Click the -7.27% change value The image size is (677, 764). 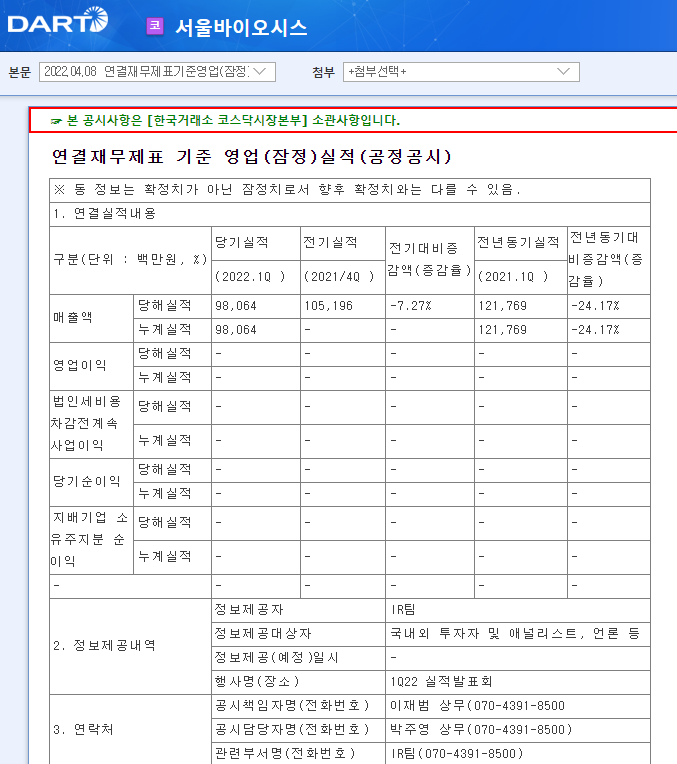[x=411, y=306]
